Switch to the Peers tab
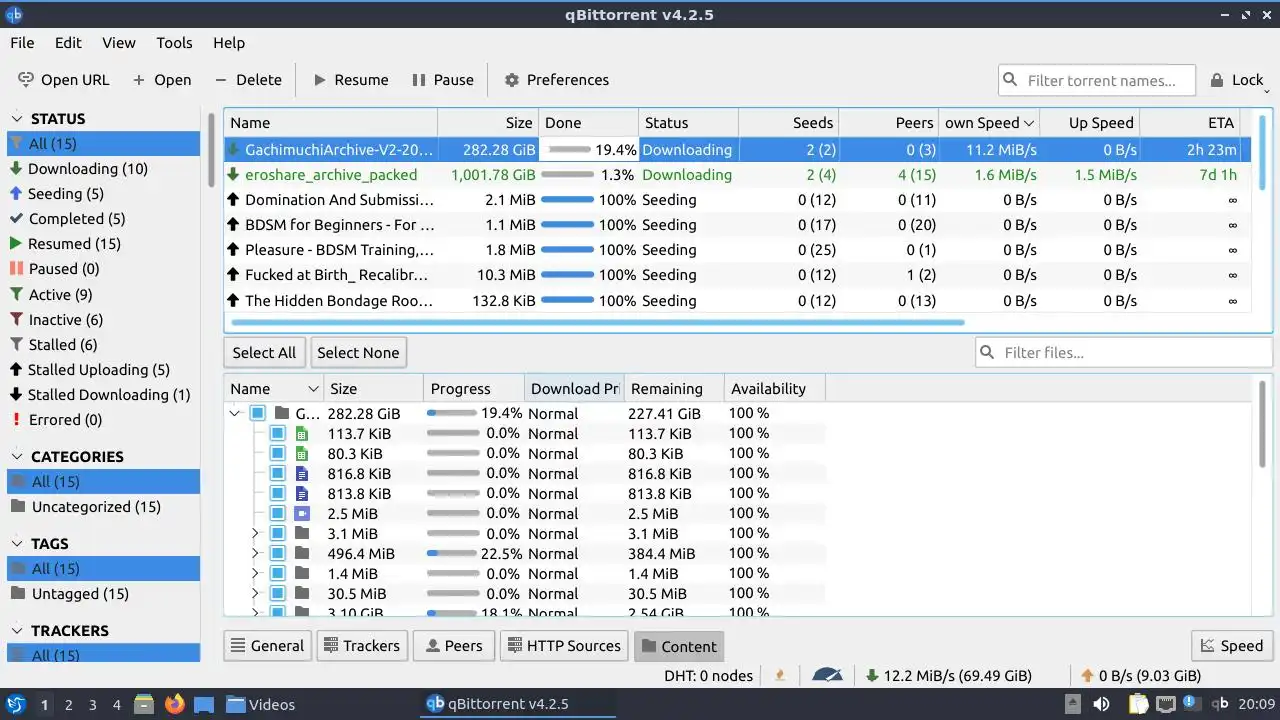 click(x=453, y=646)
